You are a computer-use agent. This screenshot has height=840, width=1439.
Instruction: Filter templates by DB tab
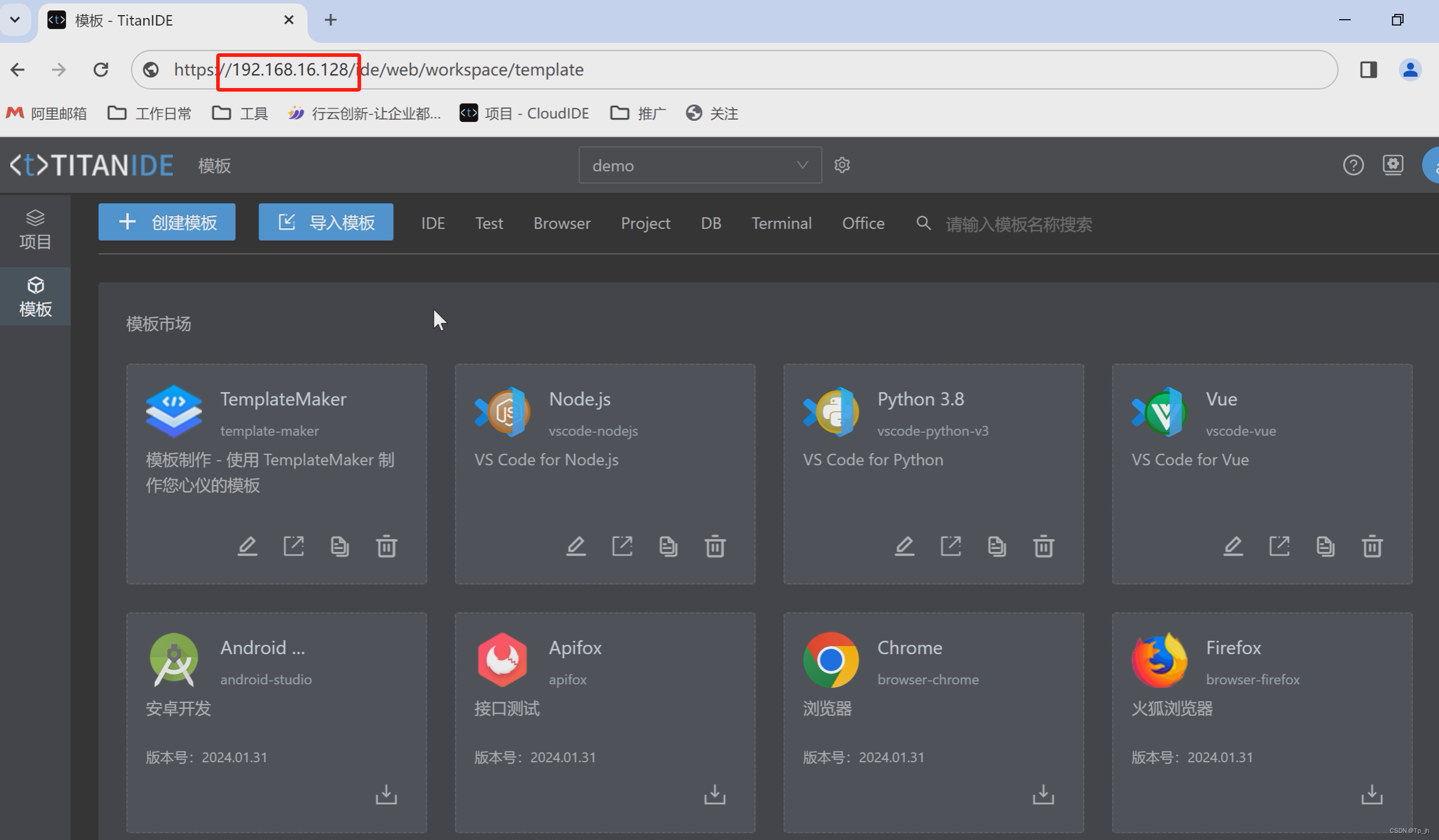tap(711, 223)
